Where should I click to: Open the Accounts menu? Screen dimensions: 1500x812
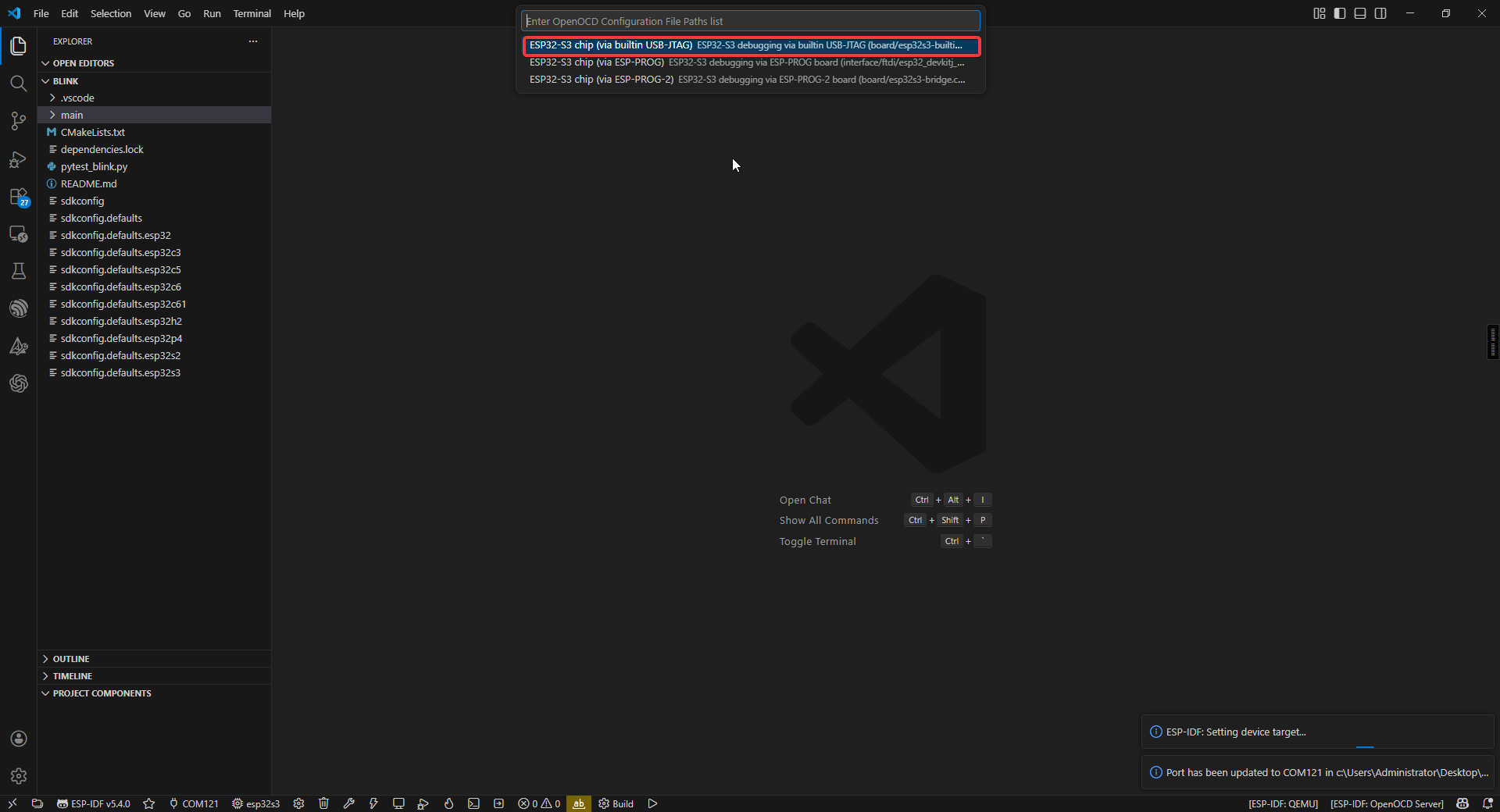point(19,739)
